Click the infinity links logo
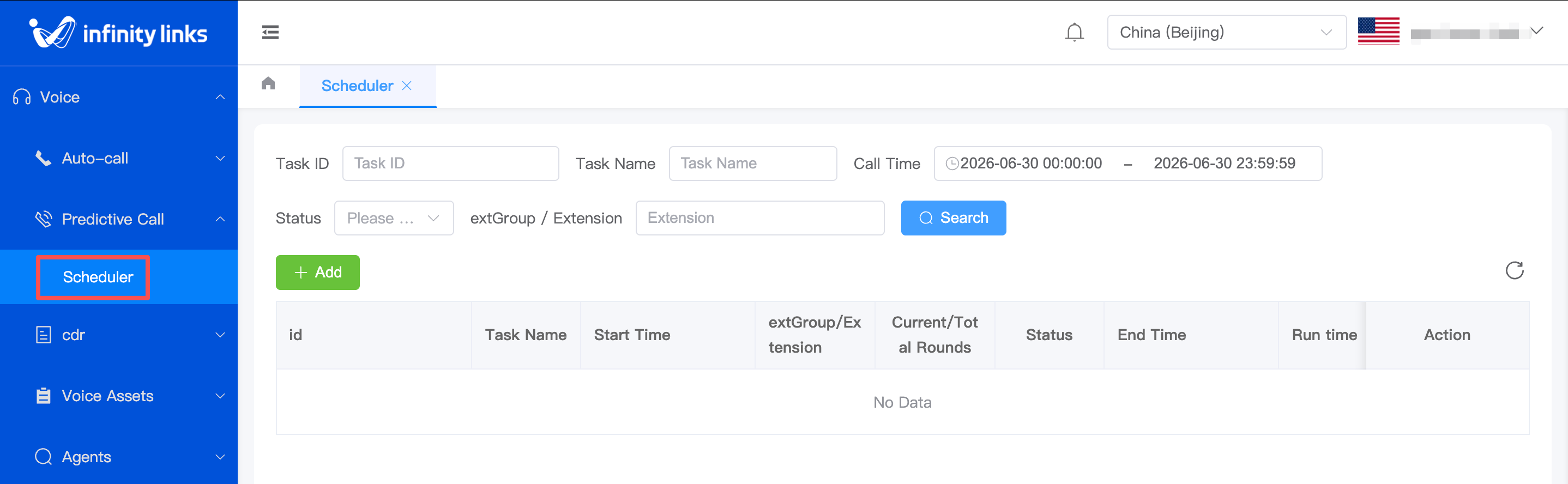 pos(119,33)
